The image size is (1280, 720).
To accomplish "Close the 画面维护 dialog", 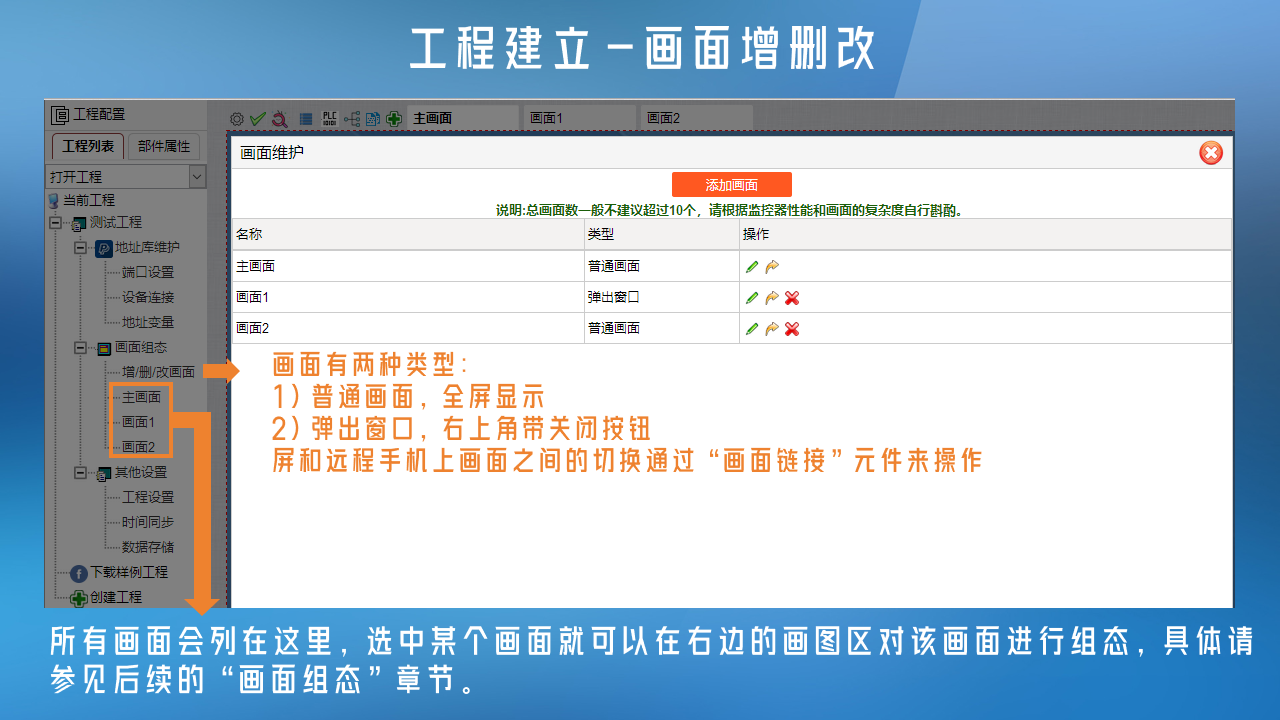I will pos(1210,153).
